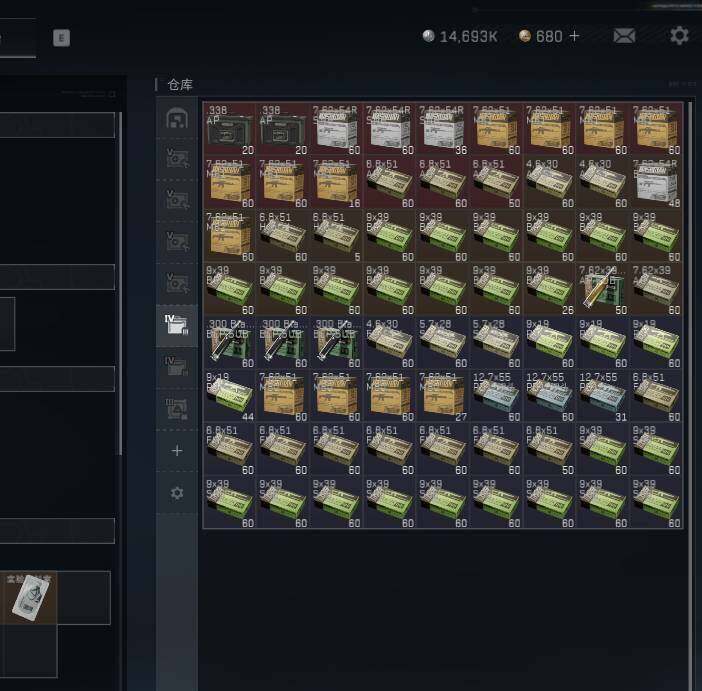The width and height of the screenshot is (702, 691).
Task: Open the III-tier case tab
Action: 177,408
